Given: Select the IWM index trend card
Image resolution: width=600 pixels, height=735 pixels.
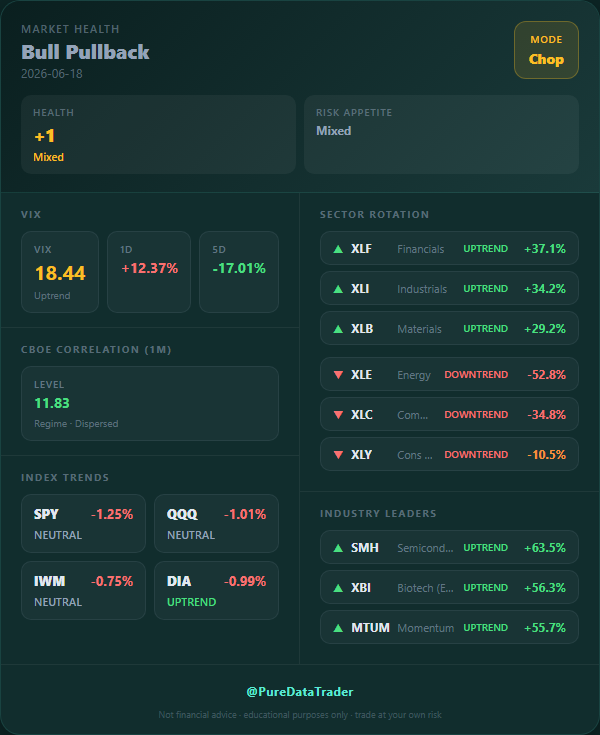Looking at the screenshot, I should 83,590.
